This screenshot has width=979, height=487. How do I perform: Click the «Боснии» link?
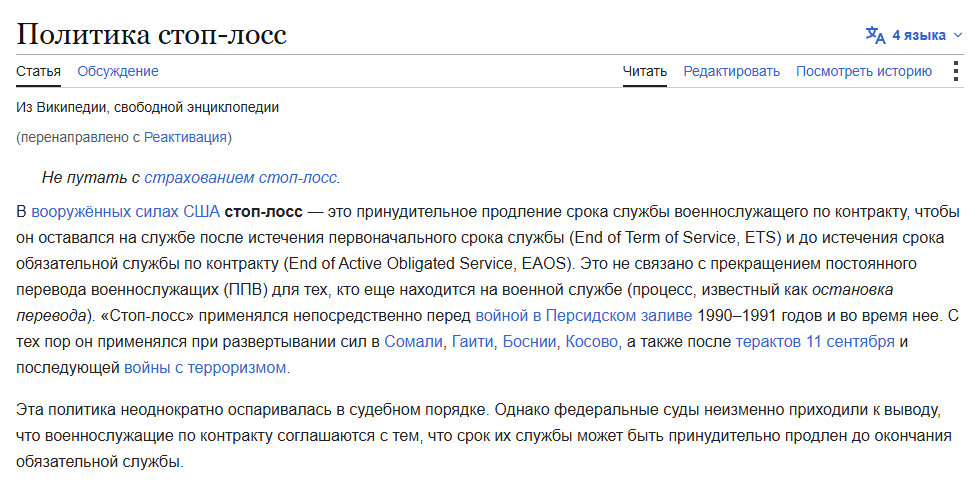529,342
